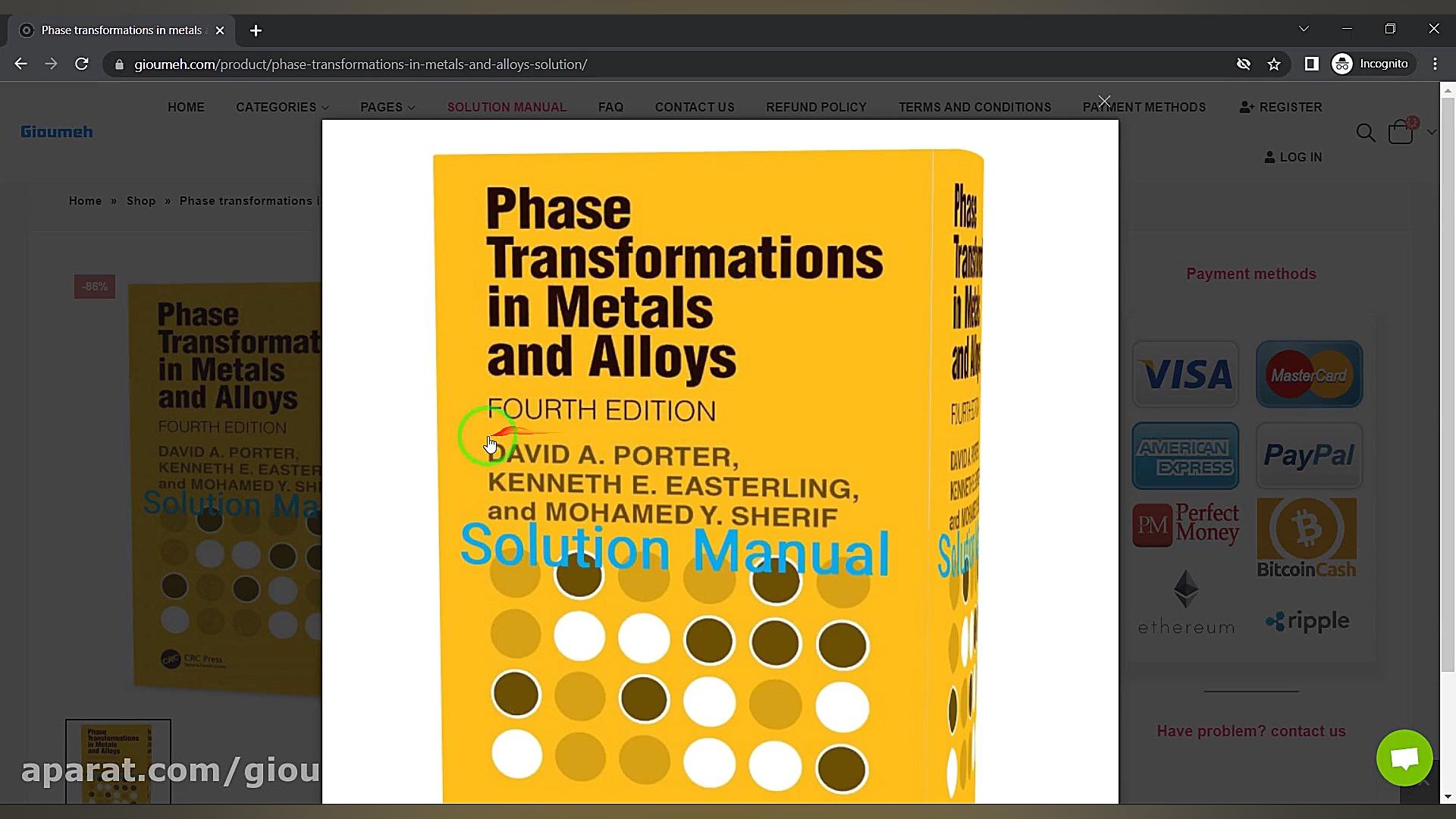Open the REFUND POLICY page
This screenshot has width=1456, height=819.
coord(816,107)
